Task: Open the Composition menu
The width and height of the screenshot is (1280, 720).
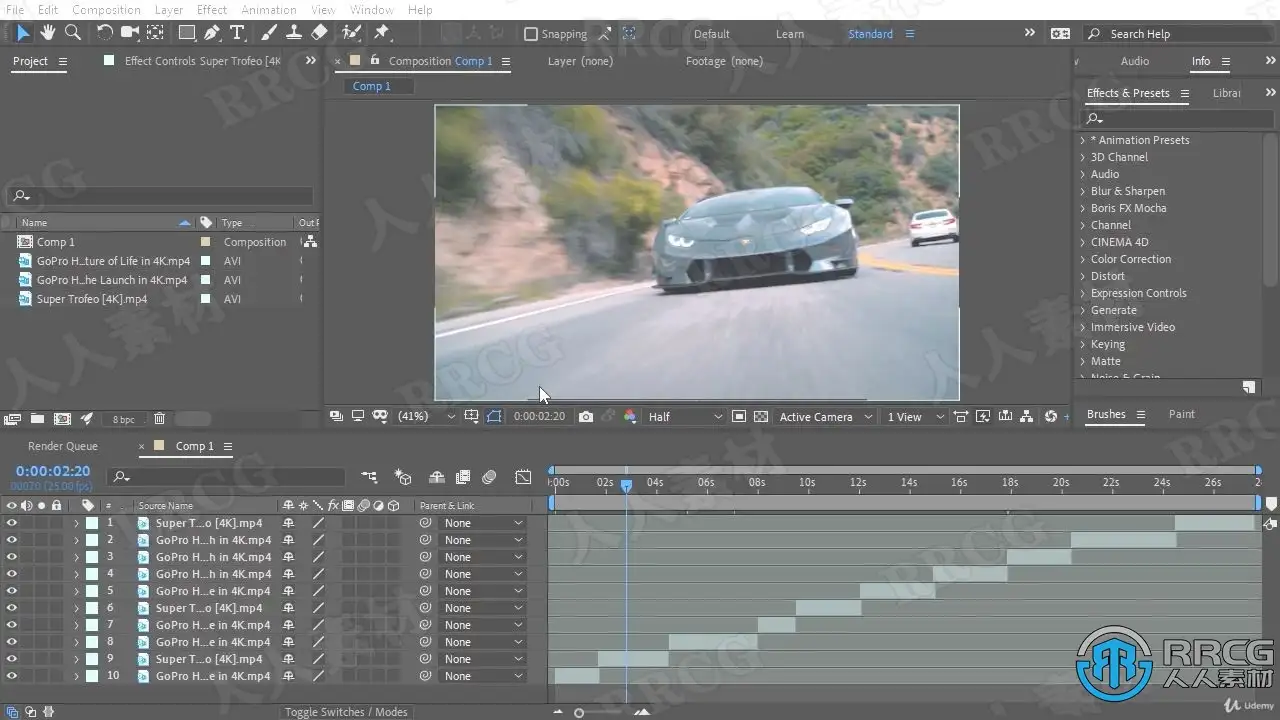Action: tap(106, 10)
